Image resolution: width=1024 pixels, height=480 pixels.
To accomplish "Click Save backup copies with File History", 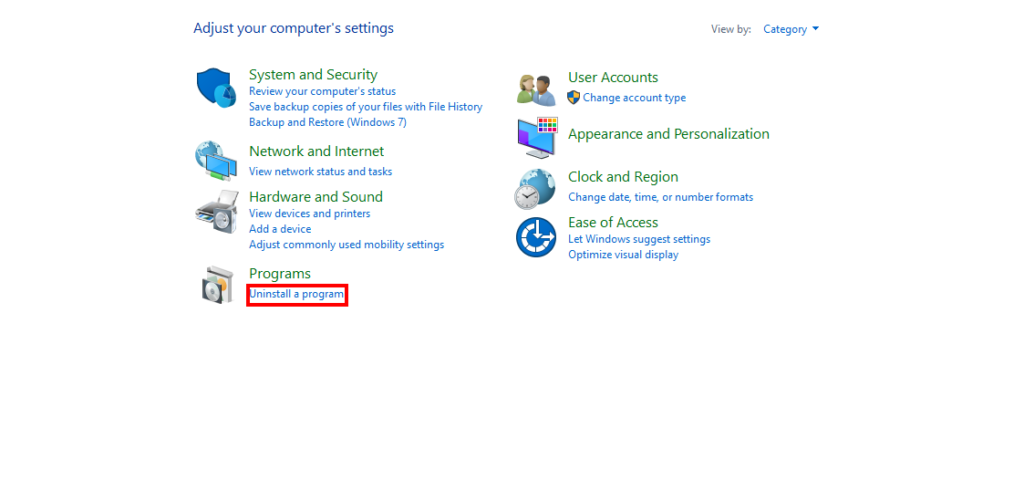I will click(365, 106).
